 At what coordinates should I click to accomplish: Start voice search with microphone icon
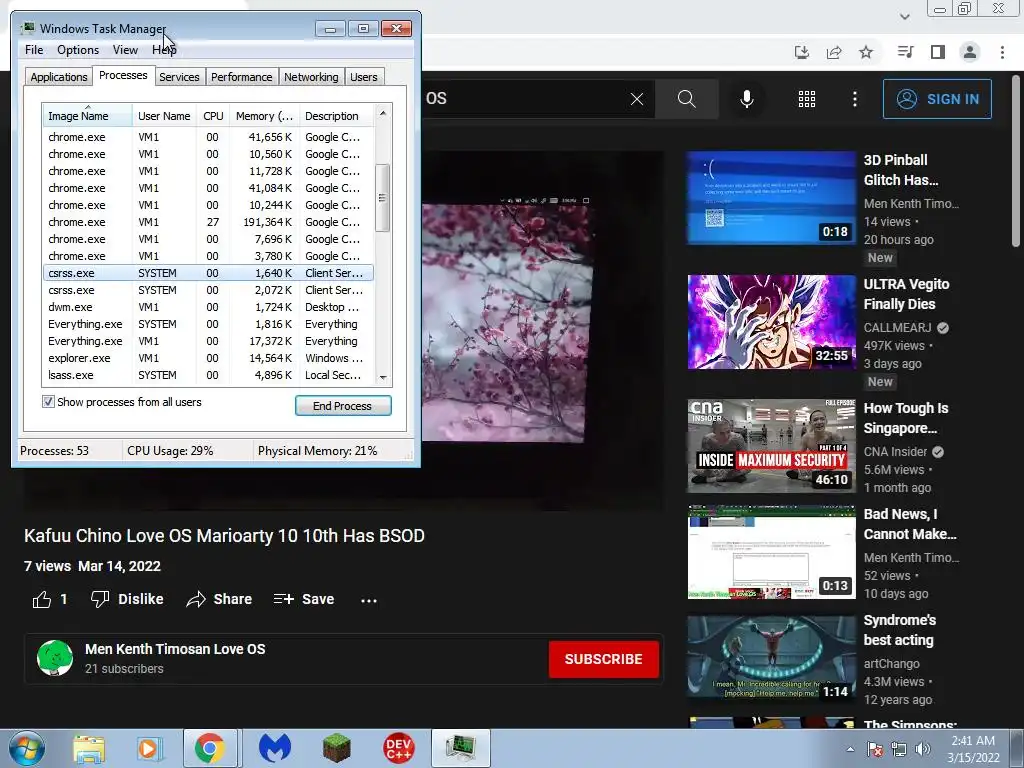pyautogui.click(x=746, y=99)
